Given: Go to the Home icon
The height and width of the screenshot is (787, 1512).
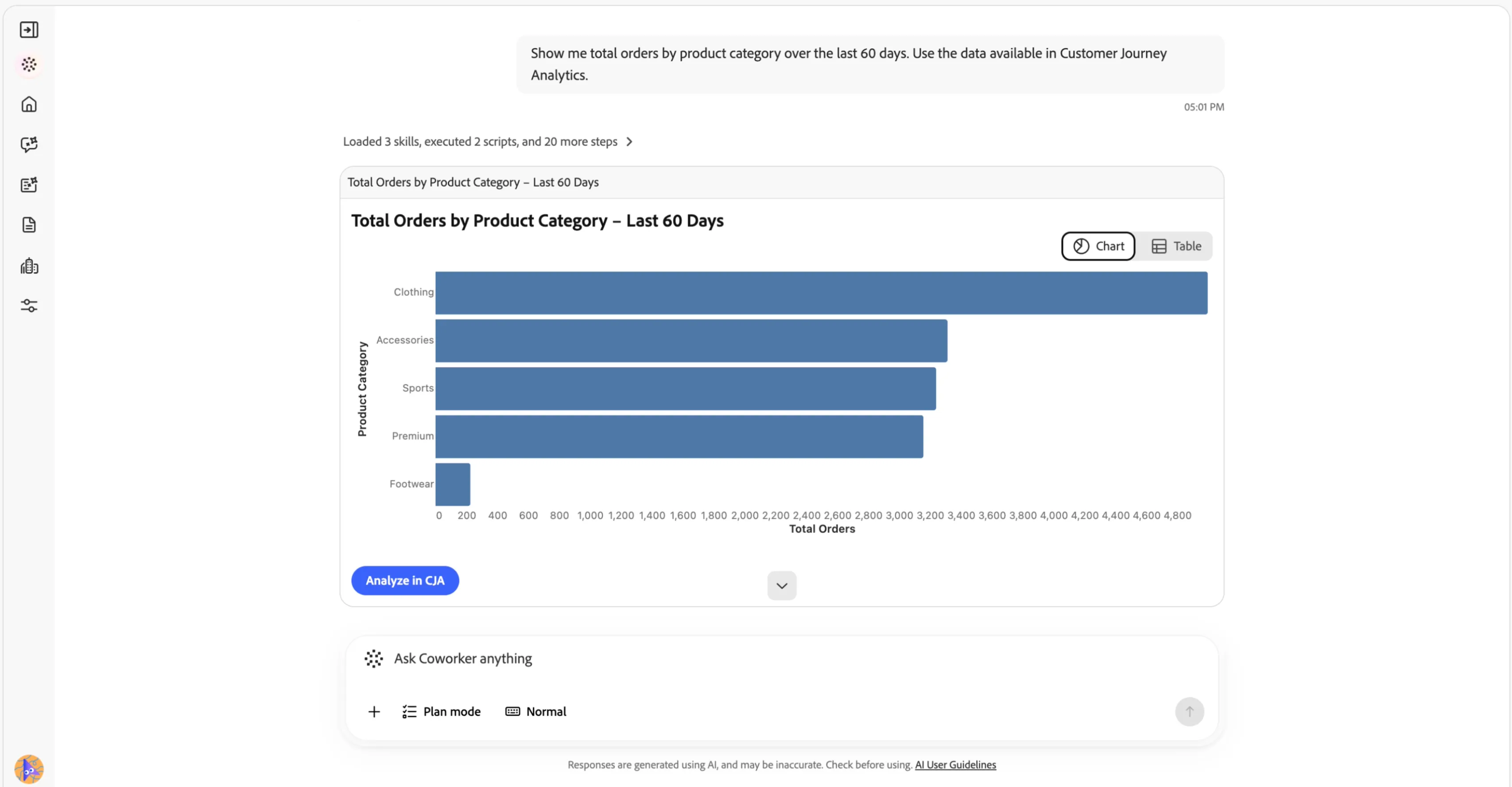Looking at the screenshot, I should point(29,104).
